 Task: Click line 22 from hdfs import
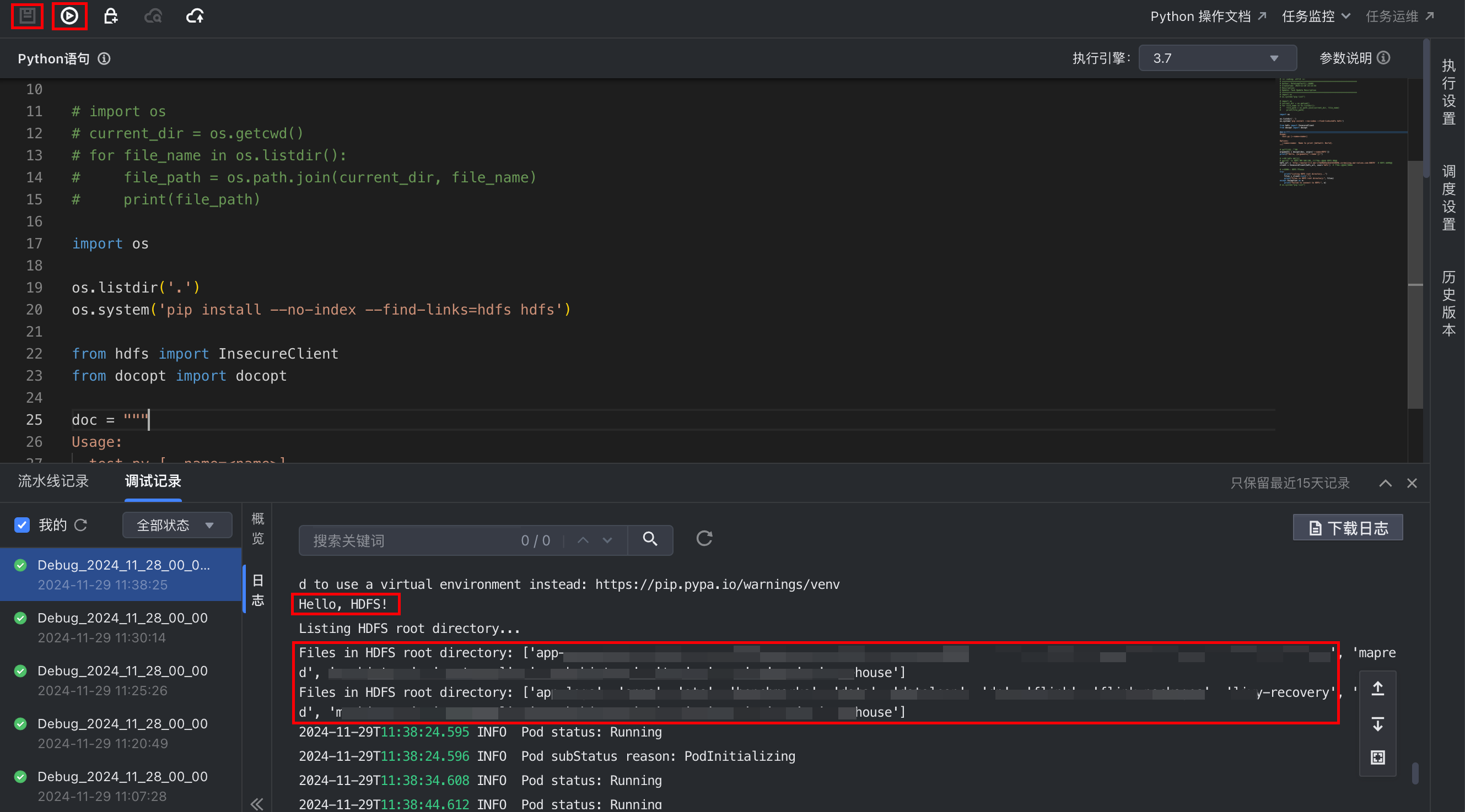(x=204, y=354)
